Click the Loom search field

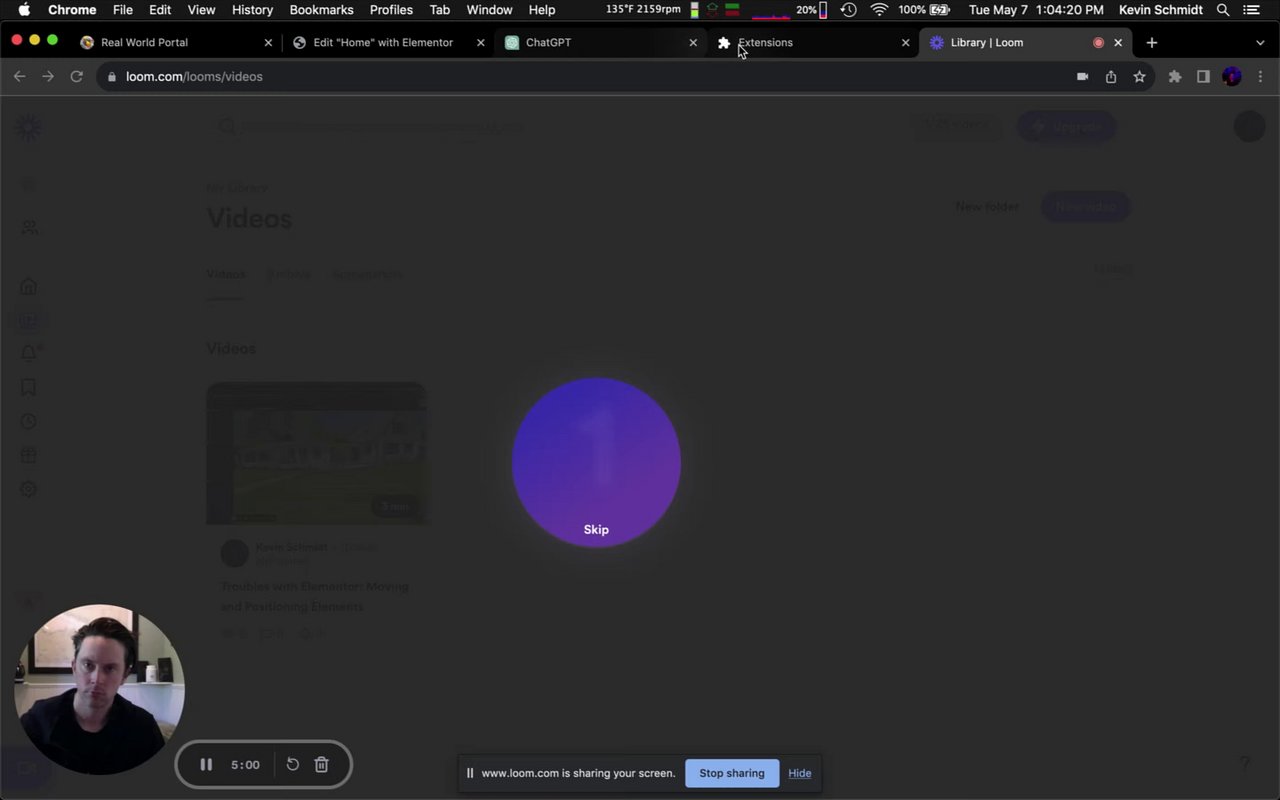[x=370, y=127]
